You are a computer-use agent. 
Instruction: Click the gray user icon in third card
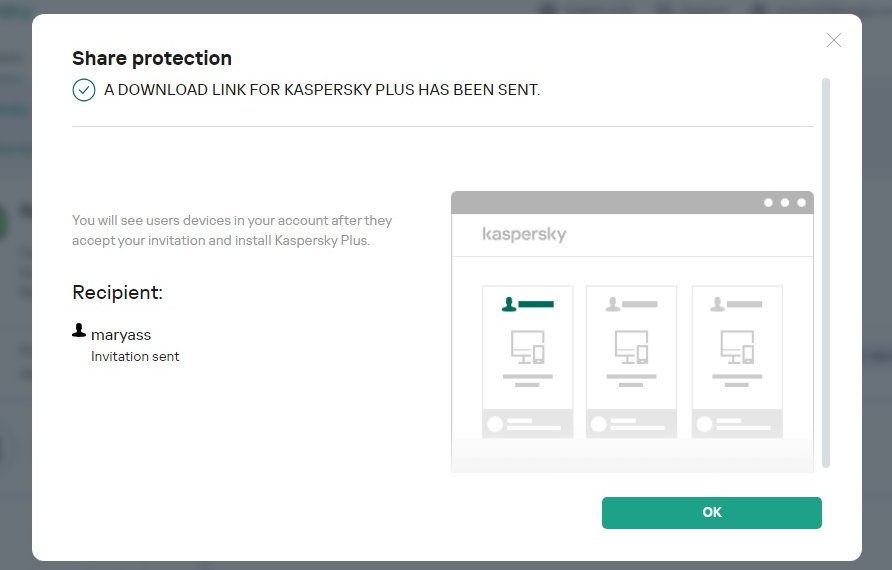tap(718, 303)
